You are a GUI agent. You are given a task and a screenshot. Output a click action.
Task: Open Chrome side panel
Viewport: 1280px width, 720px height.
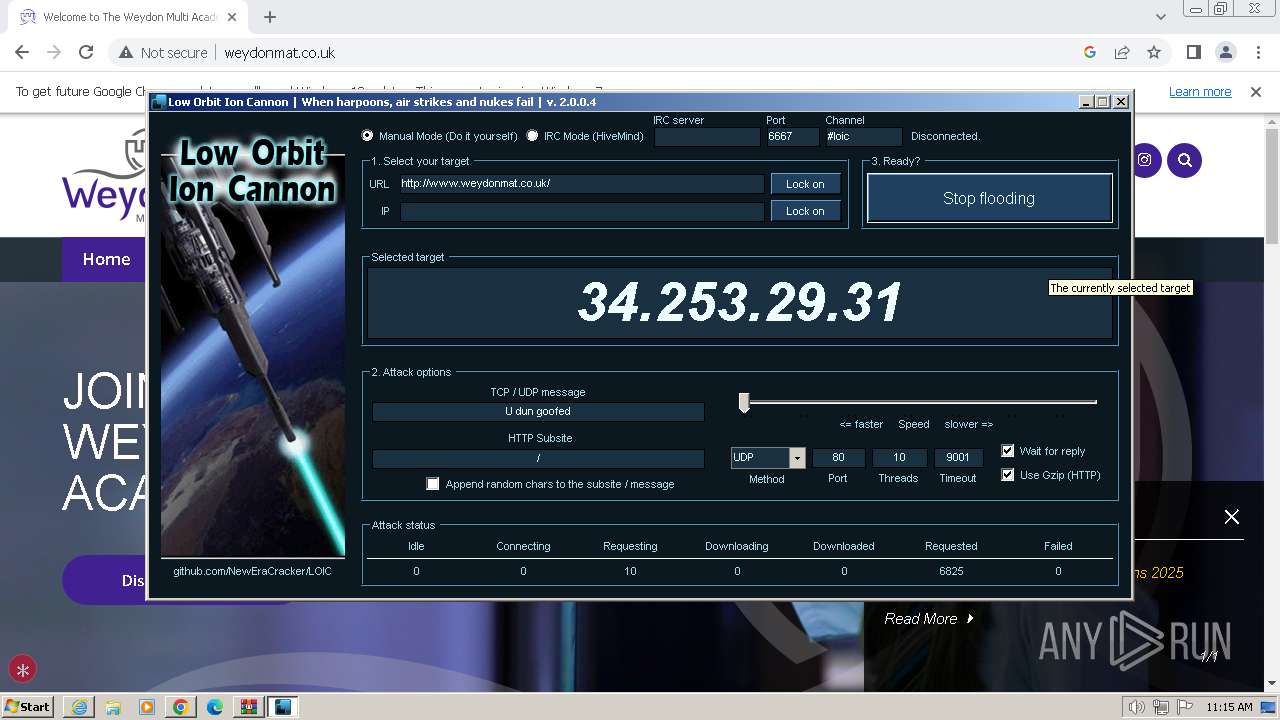pos(1194,53)
